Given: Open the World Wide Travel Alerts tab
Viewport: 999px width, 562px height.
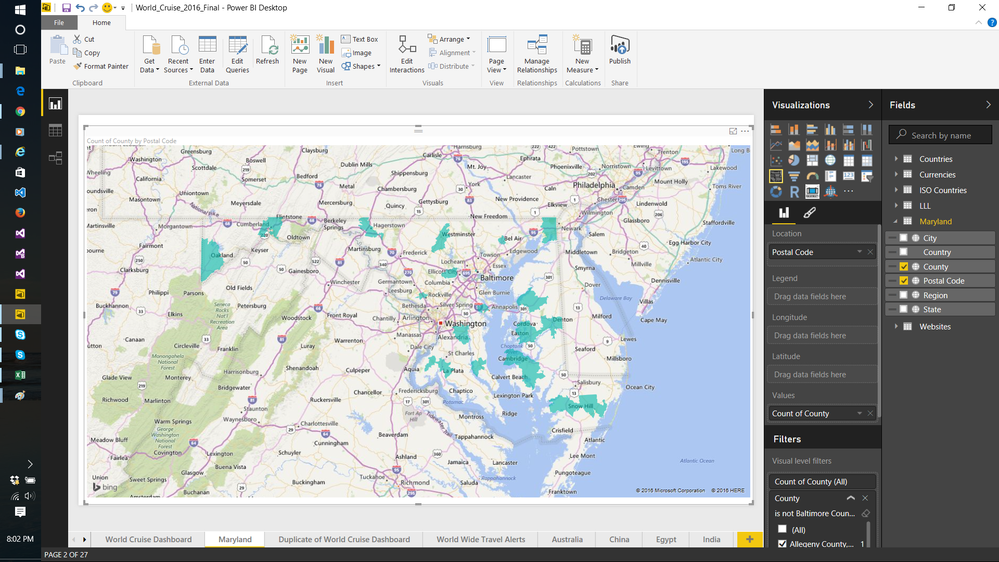Looking at the screenshot, I should click(x=480, y=539).
